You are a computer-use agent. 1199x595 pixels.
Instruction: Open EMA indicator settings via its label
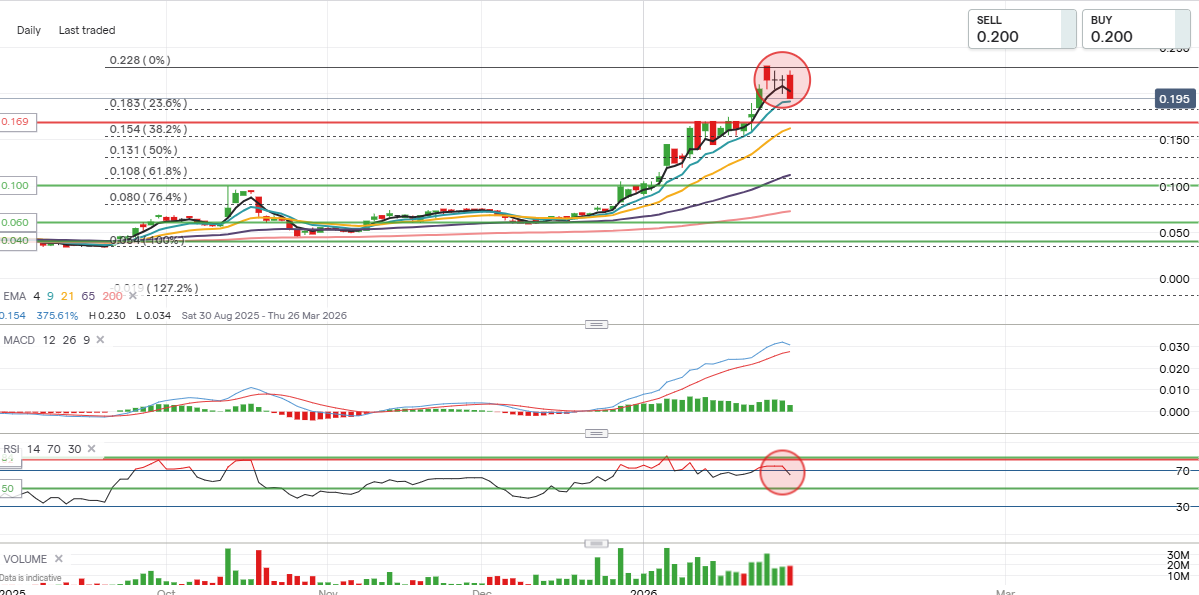coord(14,296)
